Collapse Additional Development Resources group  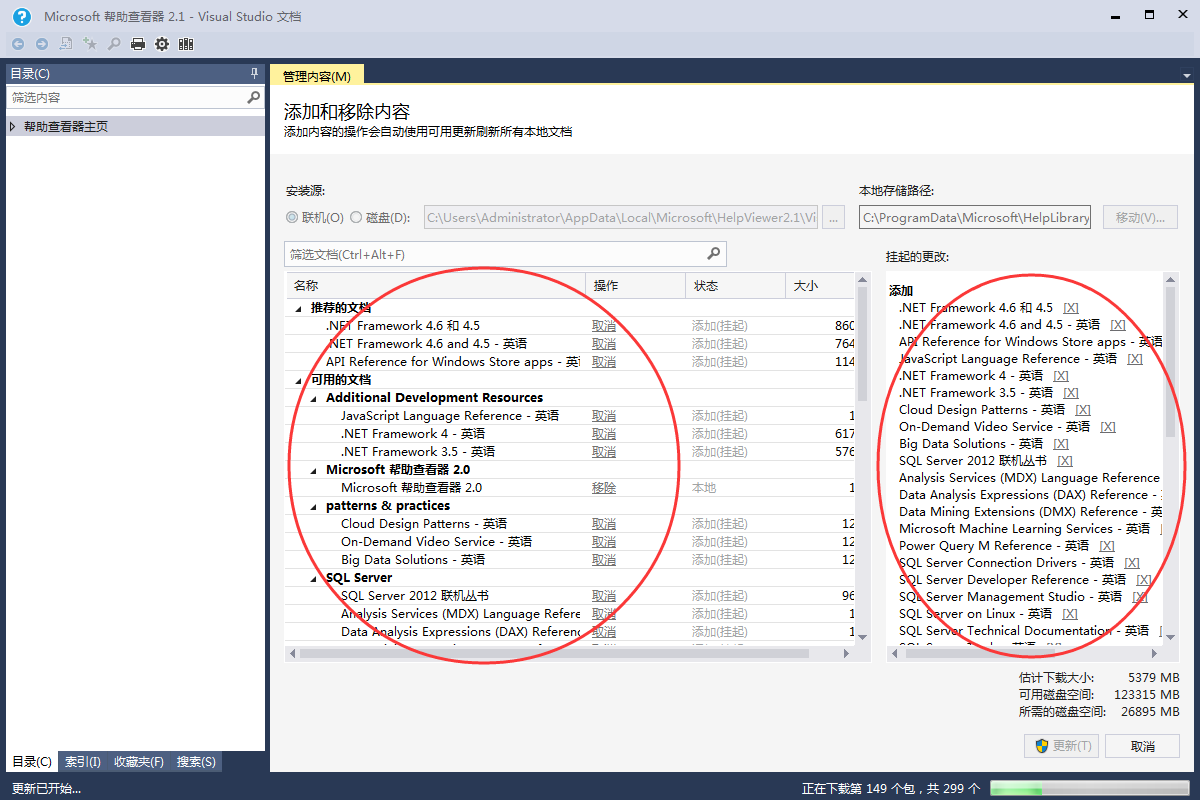click(314, 398)
